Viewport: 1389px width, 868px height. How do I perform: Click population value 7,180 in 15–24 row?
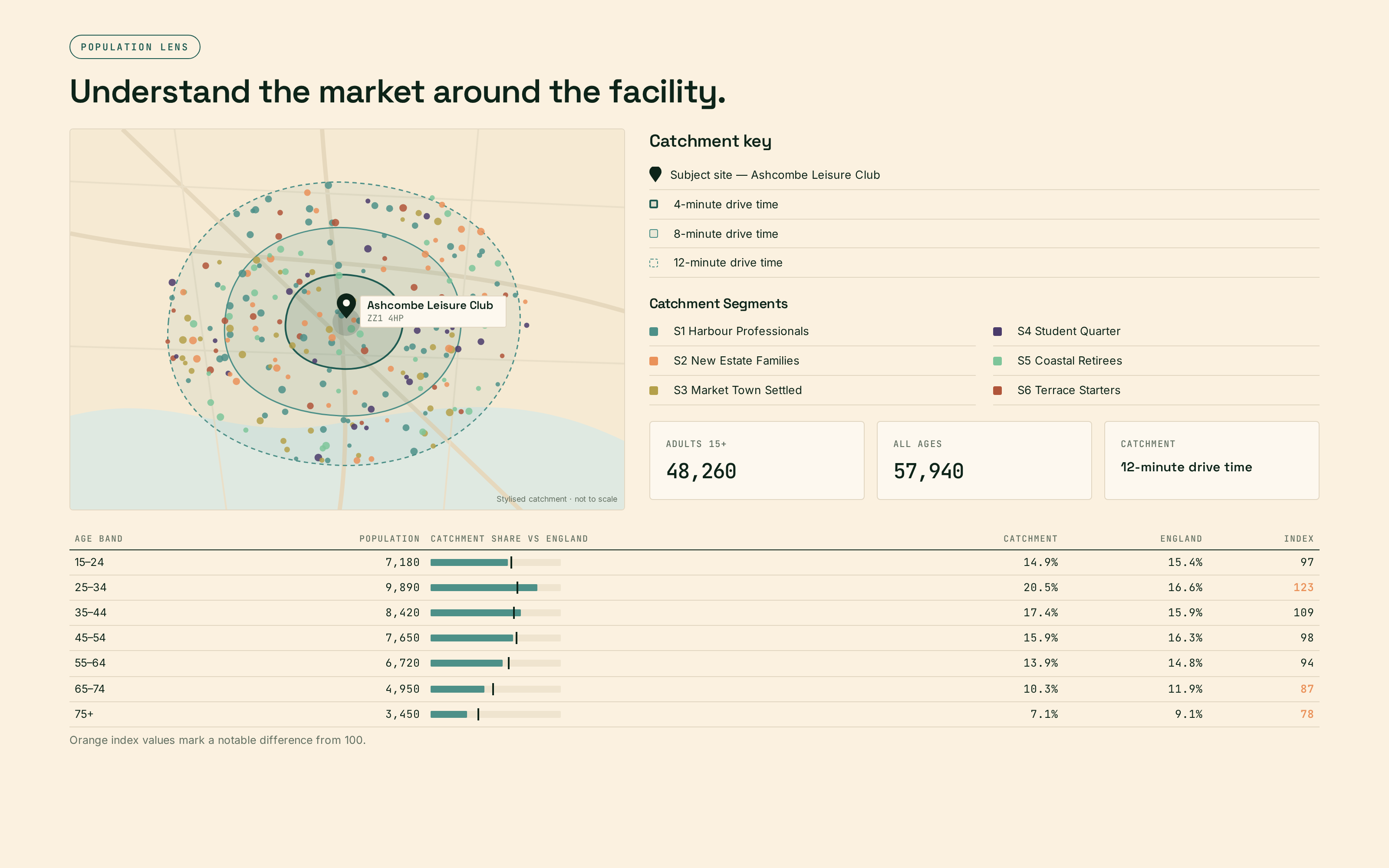402,562
